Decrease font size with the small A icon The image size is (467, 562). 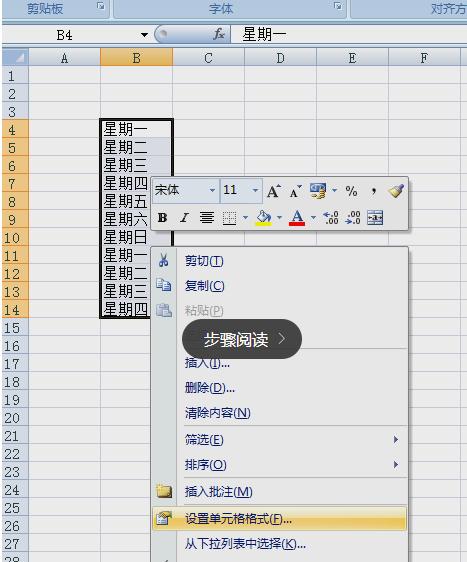click(295, 191)
